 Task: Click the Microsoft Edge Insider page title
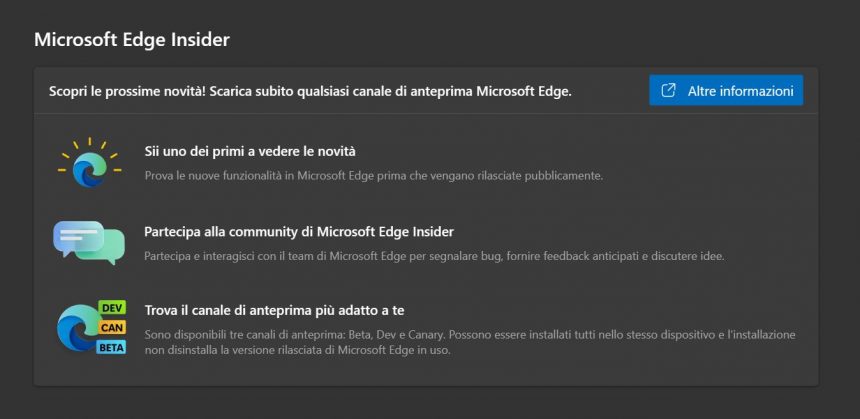(x=132, y=40)
